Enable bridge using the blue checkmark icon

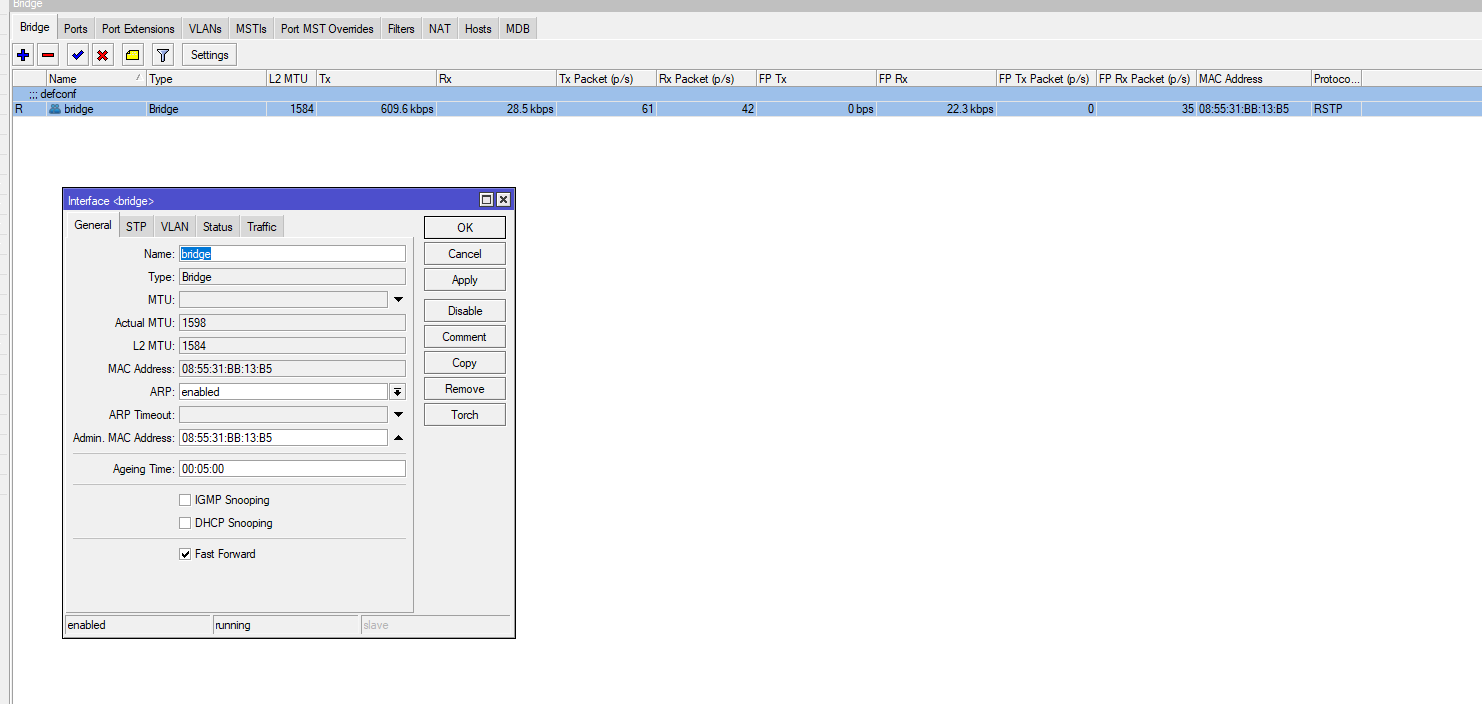(78, 55)
